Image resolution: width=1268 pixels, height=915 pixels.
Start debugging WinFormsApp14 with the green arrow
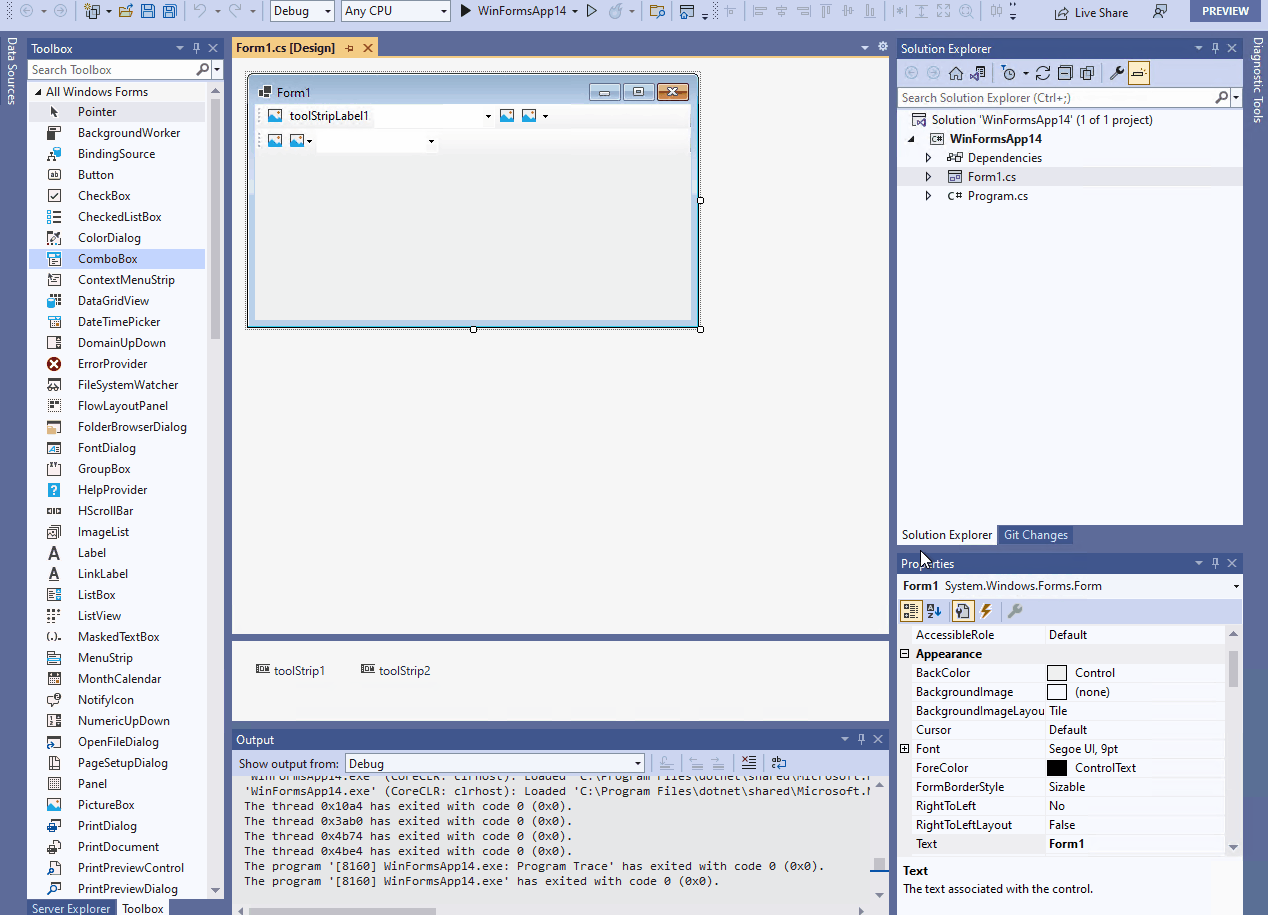tap(466, 11)
